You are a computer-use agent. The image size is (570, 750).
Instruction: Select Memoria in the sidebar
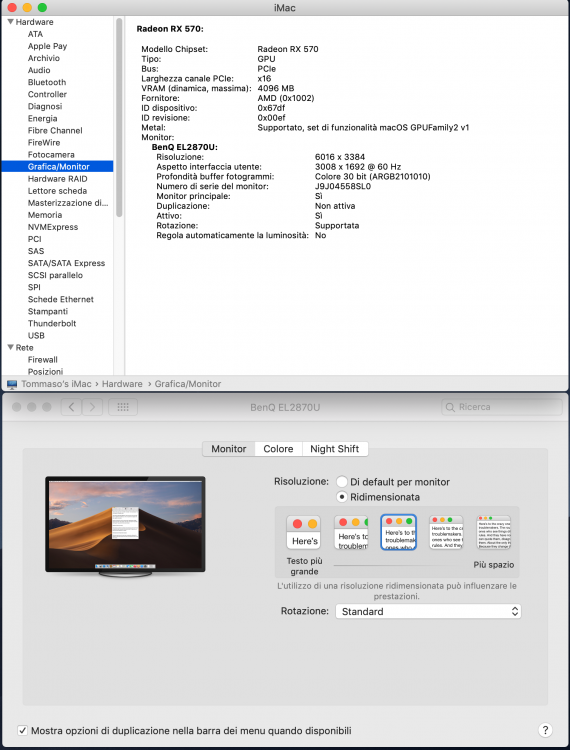[45, 215]
